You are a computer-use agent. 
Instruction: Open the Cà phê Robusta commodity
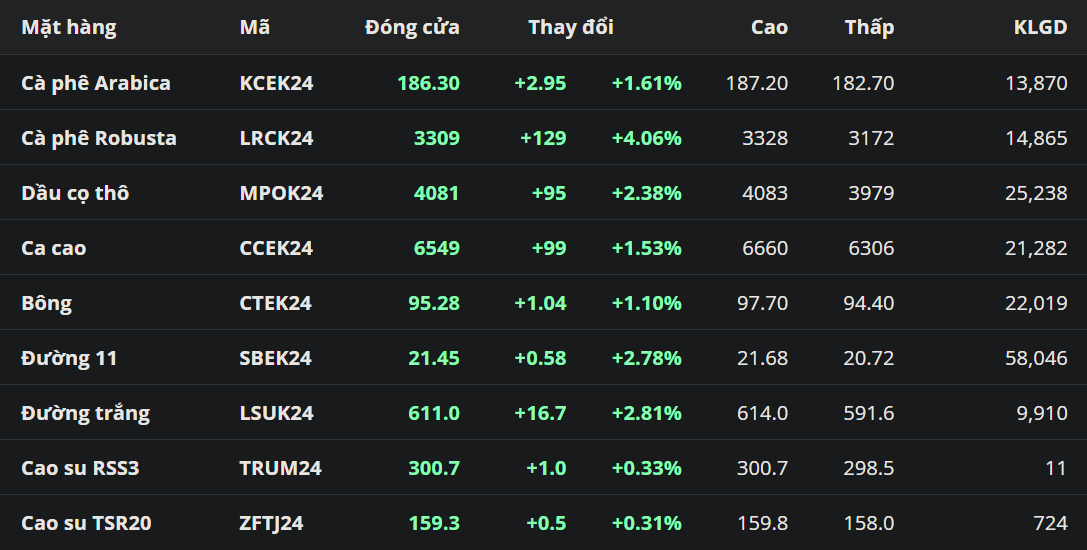click(99, 138)
